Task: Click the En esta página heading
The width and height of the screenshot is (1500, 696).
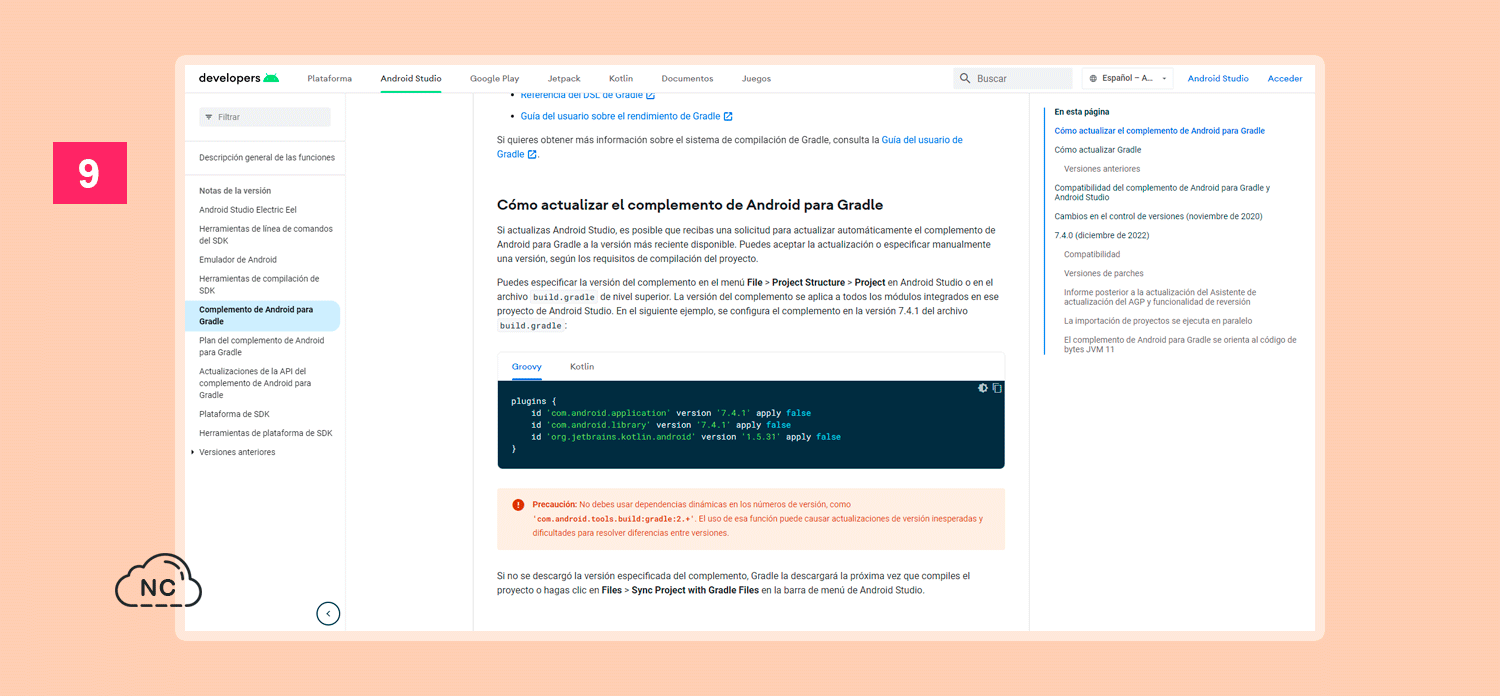Action: tap(1082, 112)
